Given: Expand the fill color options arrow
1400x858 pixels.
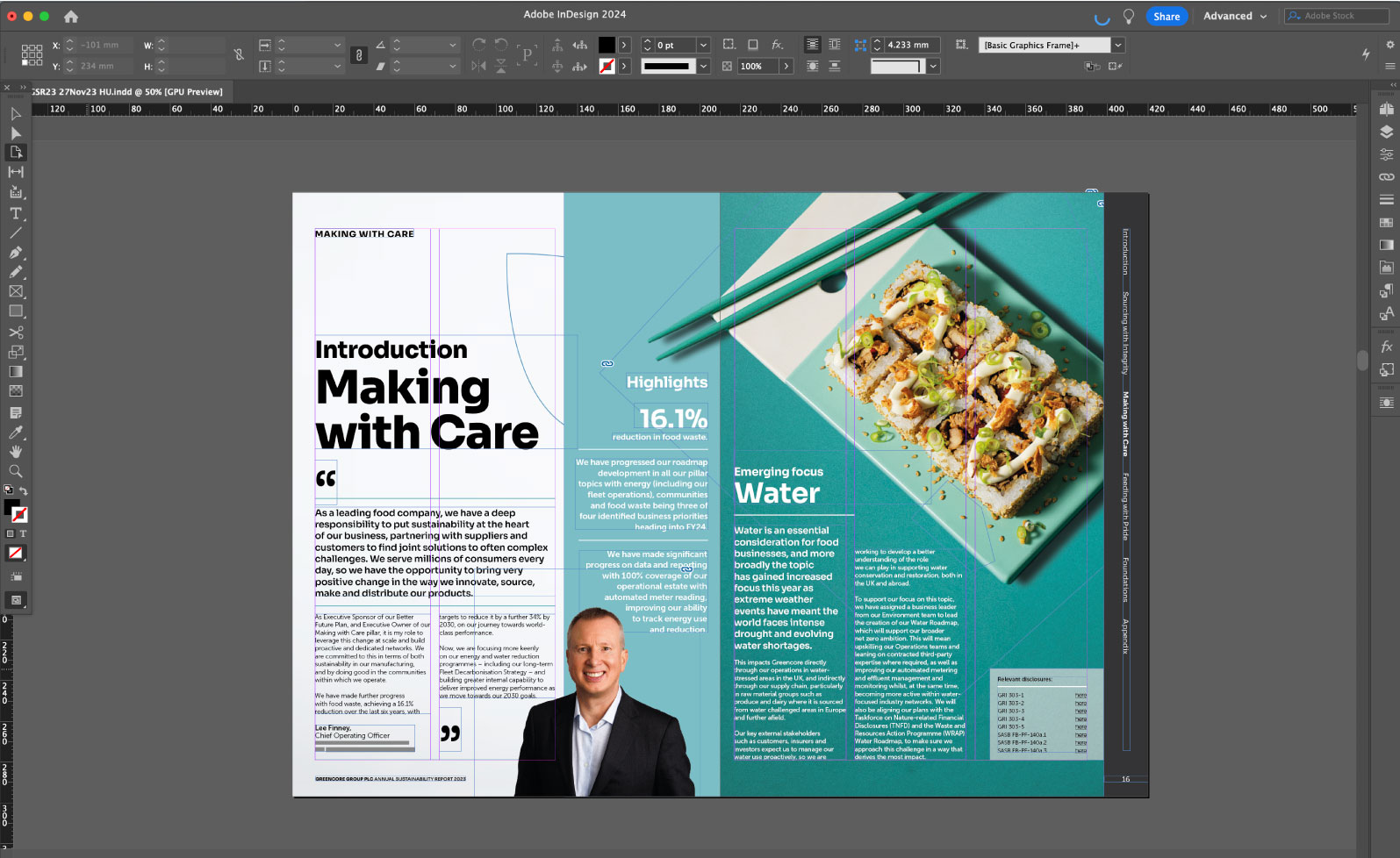Looking at the screenshot, I should (x=624, y=45).
